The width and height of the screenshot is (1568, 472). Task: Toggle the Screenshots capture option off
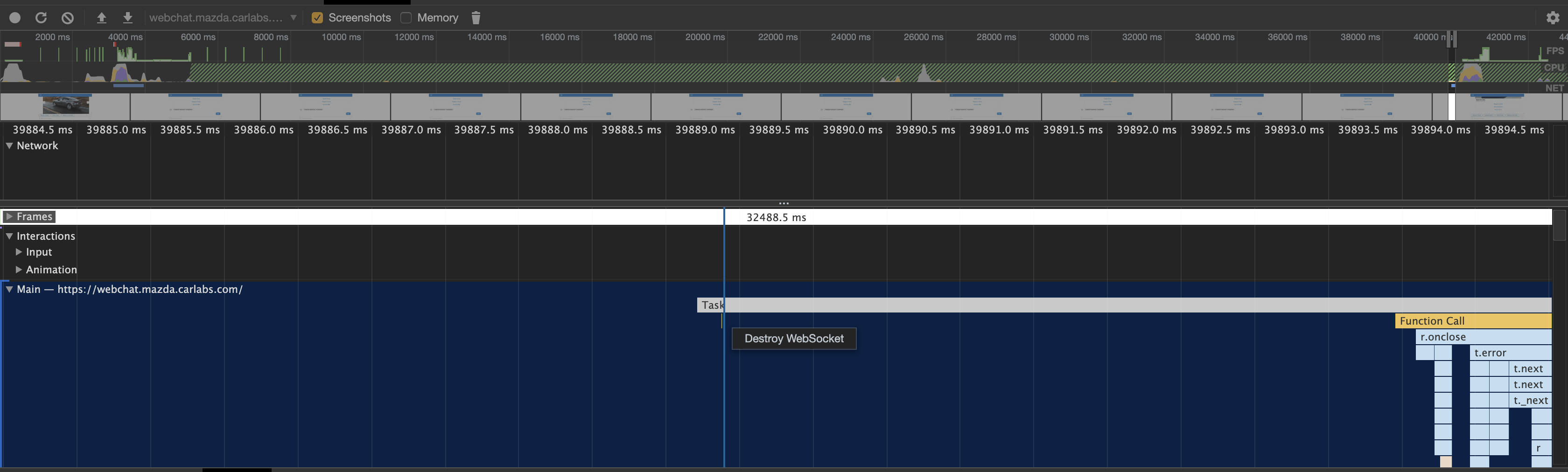click(317, 18)
